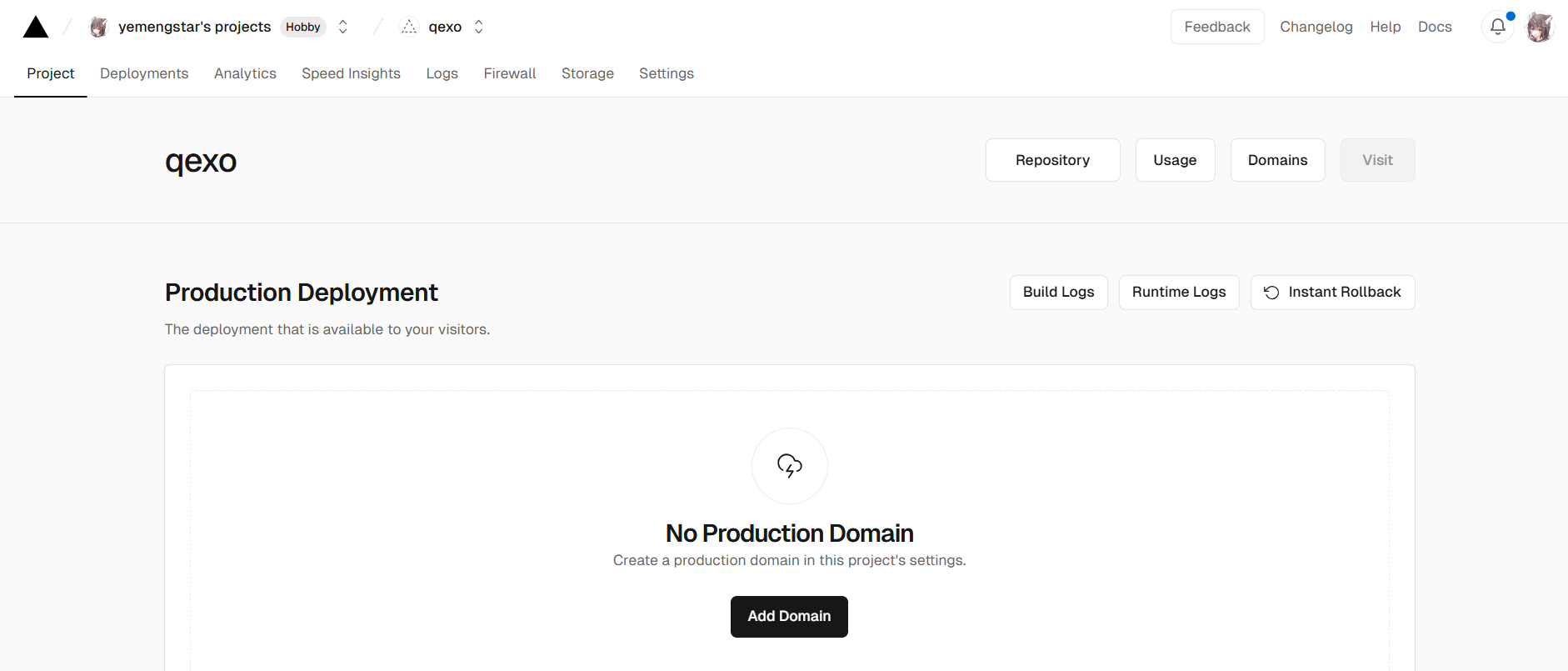Open the Changelog link
This screenshot has height=671, width=1568.
tap(1316, 27)
